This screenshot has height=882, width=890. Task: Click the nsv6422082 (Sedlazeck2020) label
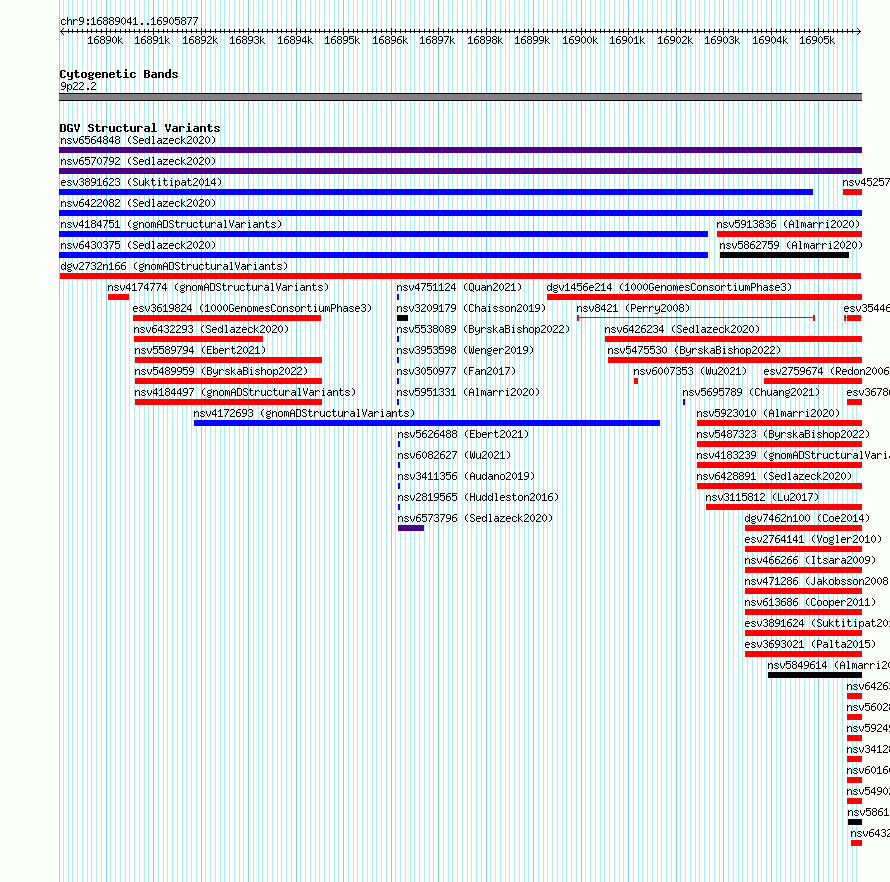pyautogui.click(x=138, y=203)
